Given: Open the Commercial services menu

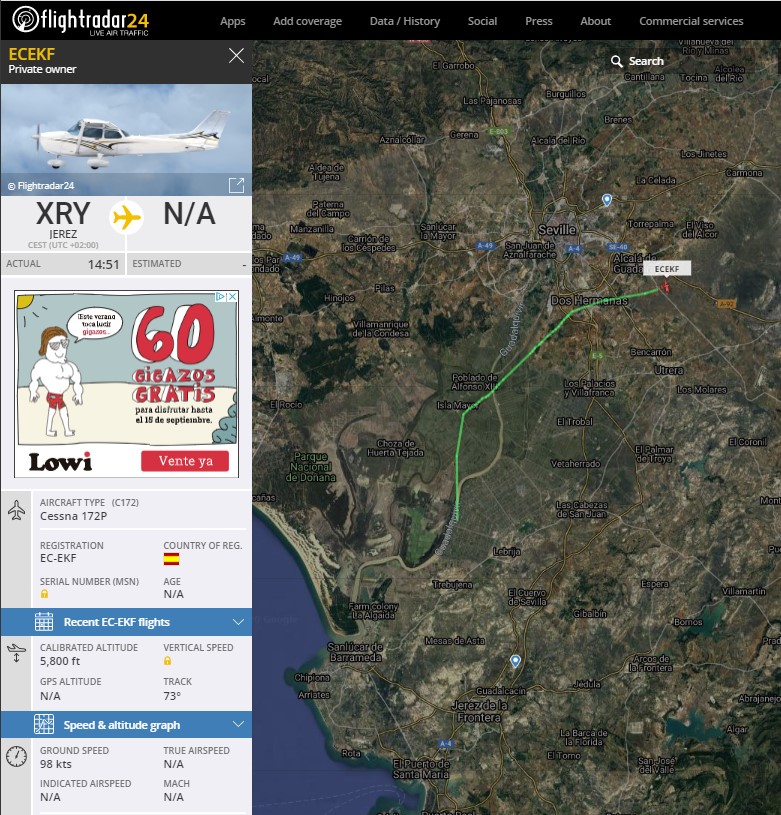Looking at the screenshot, I should 691,21.
